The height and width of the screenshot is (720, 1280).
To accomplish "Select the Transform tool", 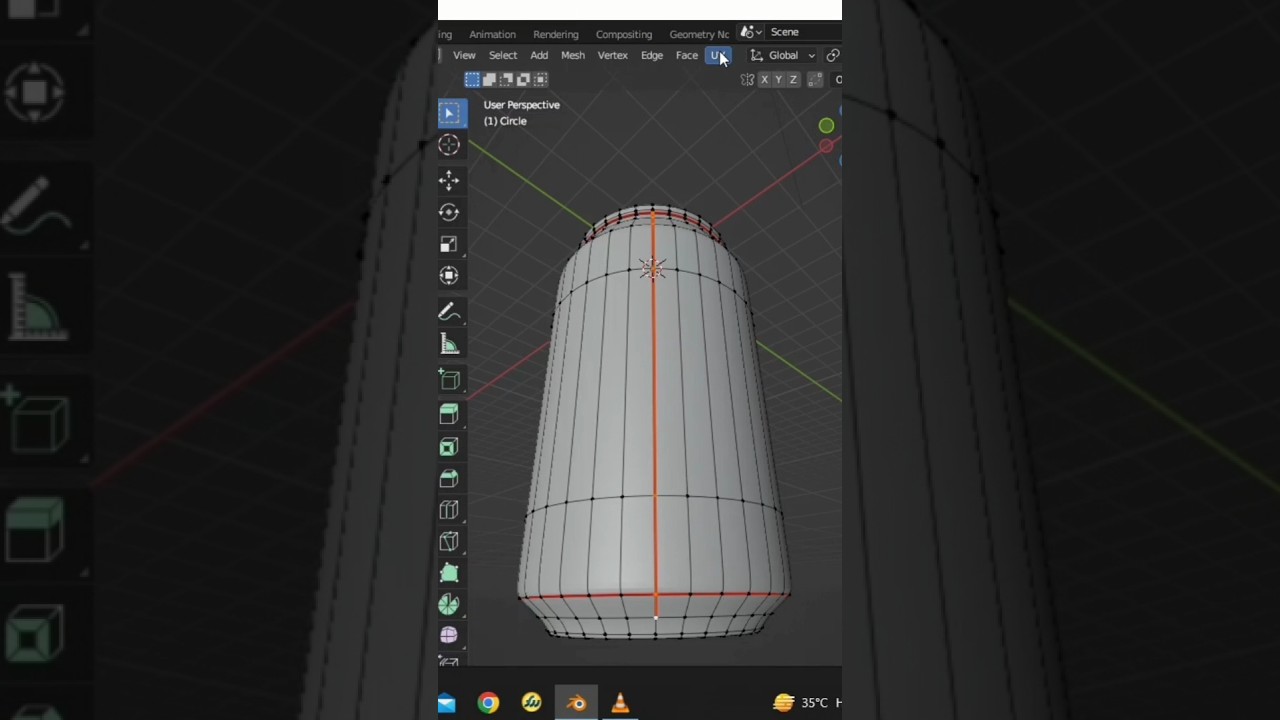I will [x=449, y=276].
